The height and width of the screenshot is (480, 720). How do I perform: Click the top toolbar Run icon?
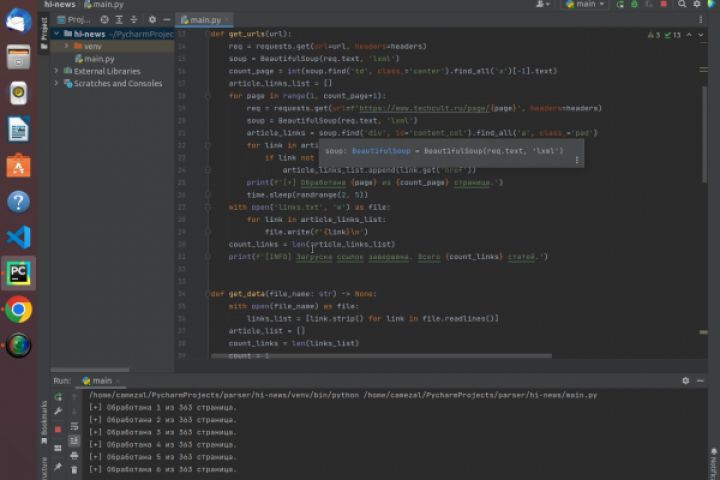pos(620,4)
